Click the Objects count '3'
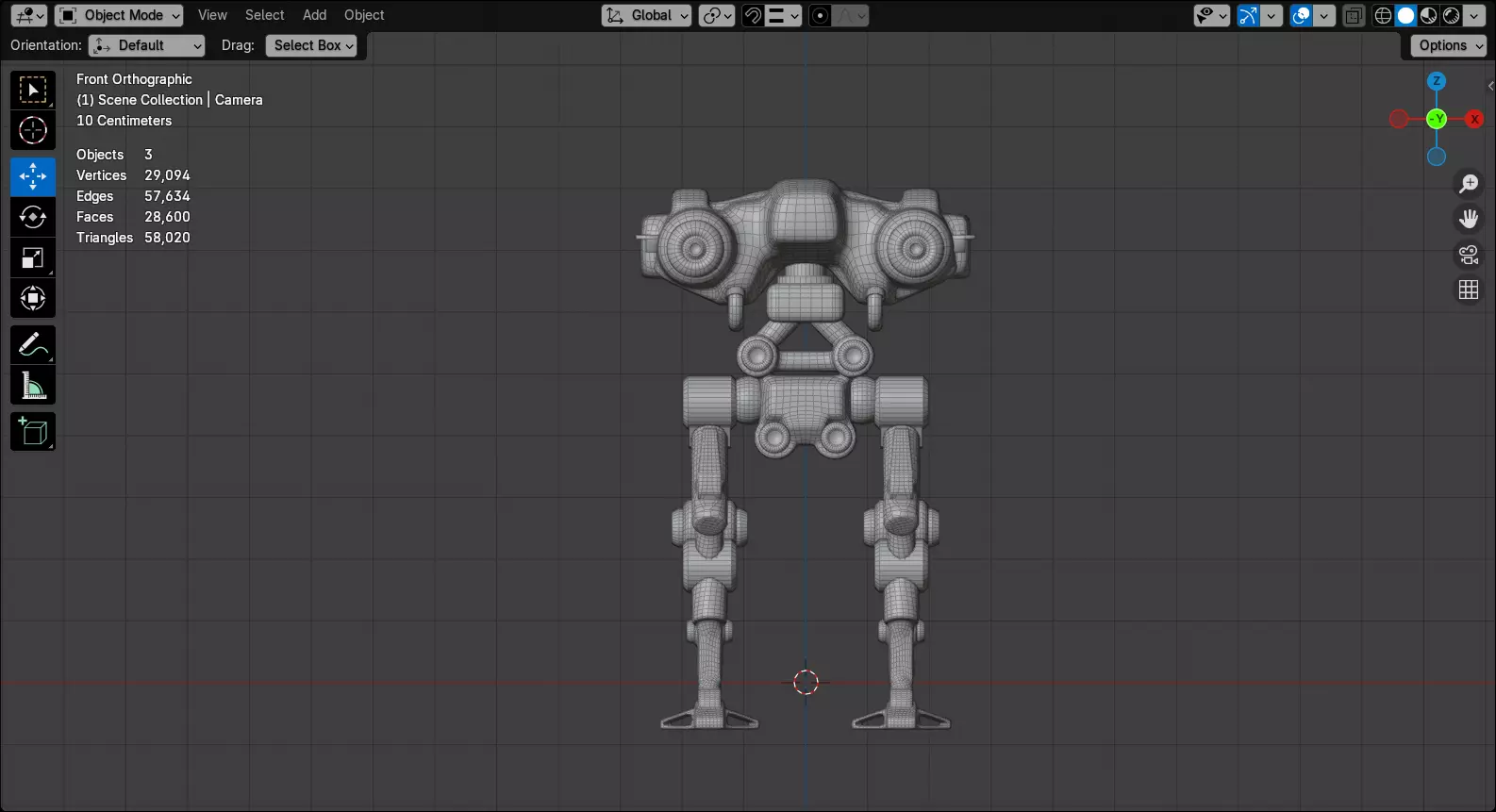This screenshot has height=812, width=1496. pos(148,155)
